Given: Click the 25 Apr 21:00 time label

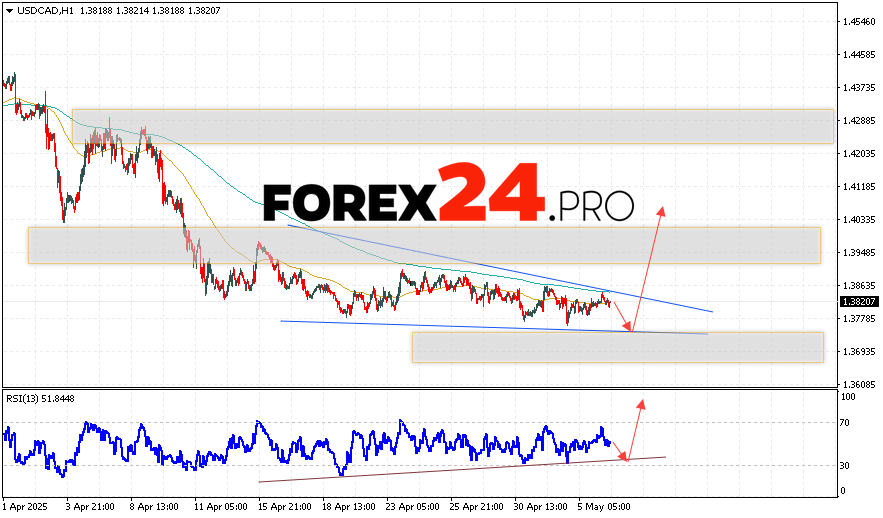Looking at the screenshot, I should point(477,507).
